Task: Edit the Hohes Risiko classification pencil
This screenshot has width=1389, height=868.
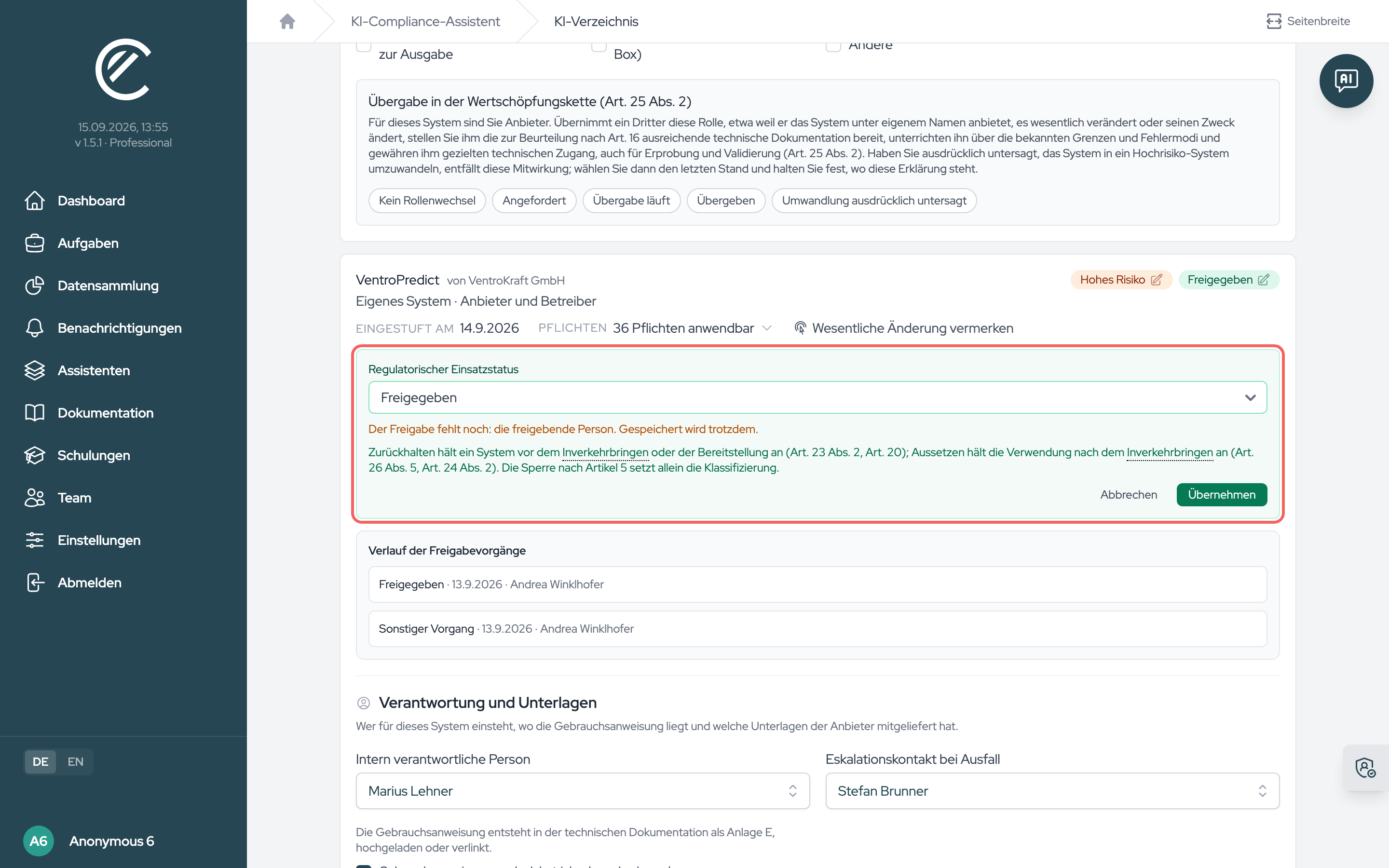Action: 1157,280
